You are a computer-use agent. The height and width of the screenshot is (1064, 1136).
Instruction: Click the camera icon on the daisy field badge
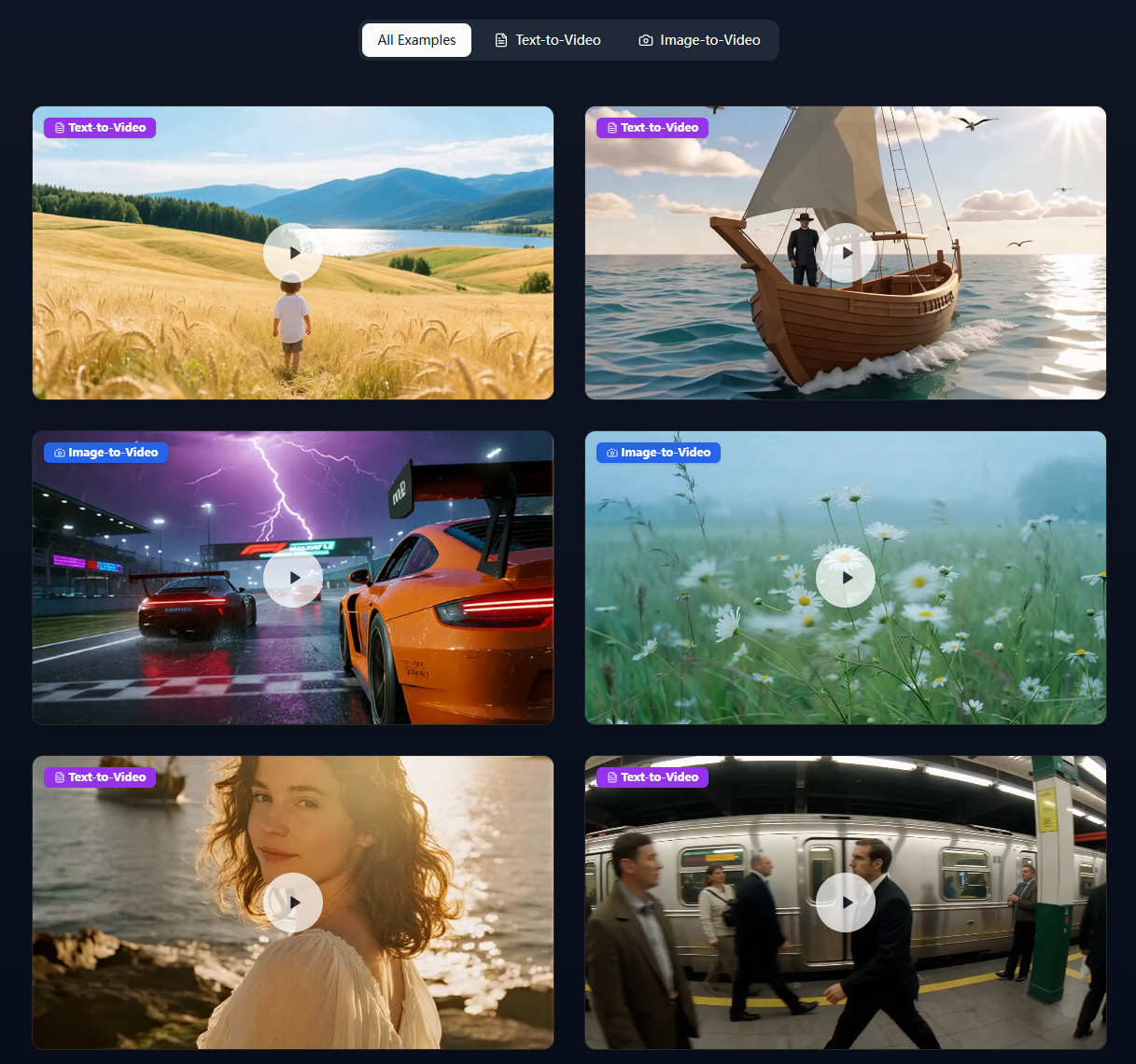pyautogui.click(x=611, y=452)
